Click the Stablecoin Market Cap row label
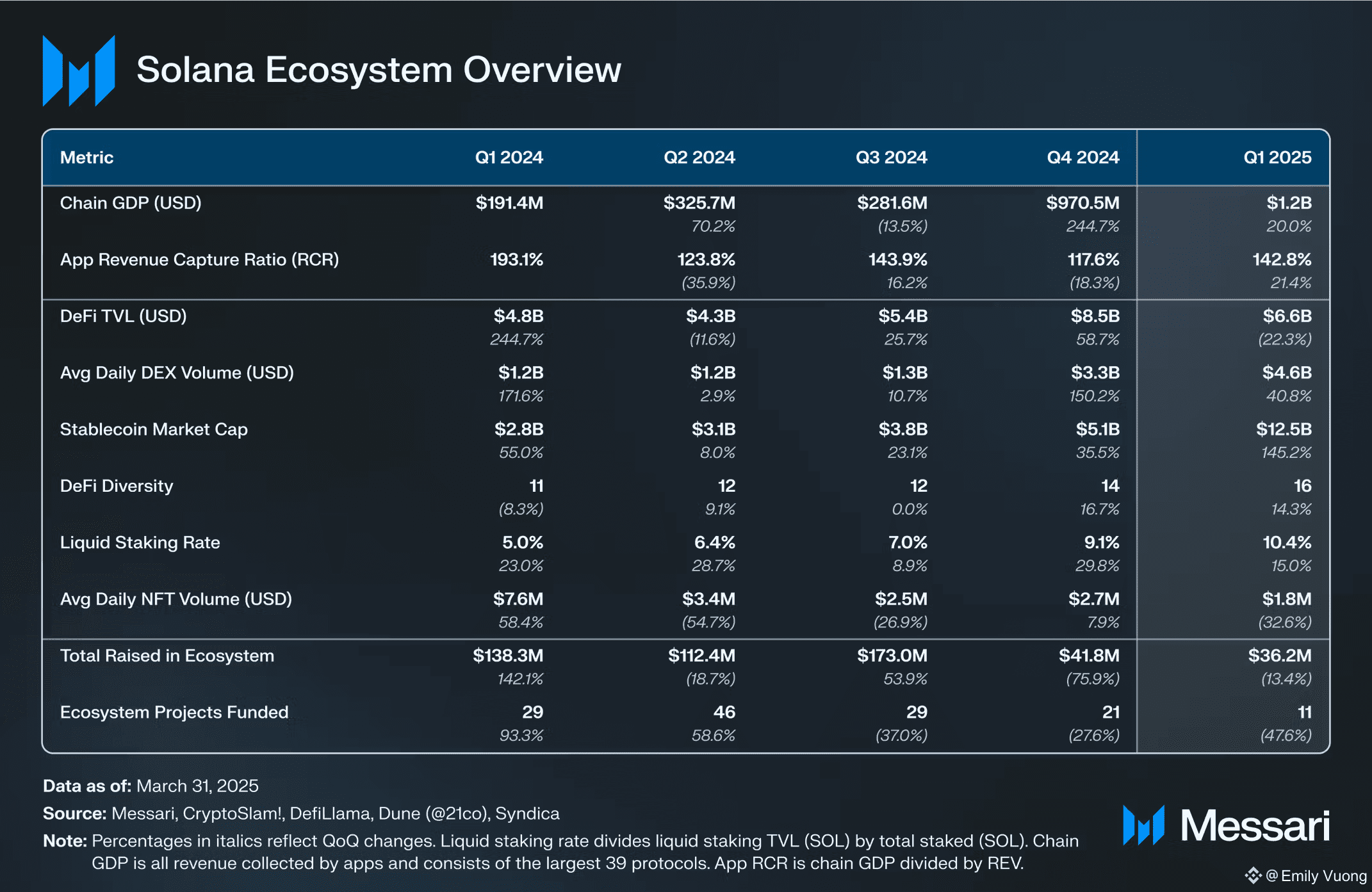The height and width of the screenshot is (892, 1372). pos(154,429)
